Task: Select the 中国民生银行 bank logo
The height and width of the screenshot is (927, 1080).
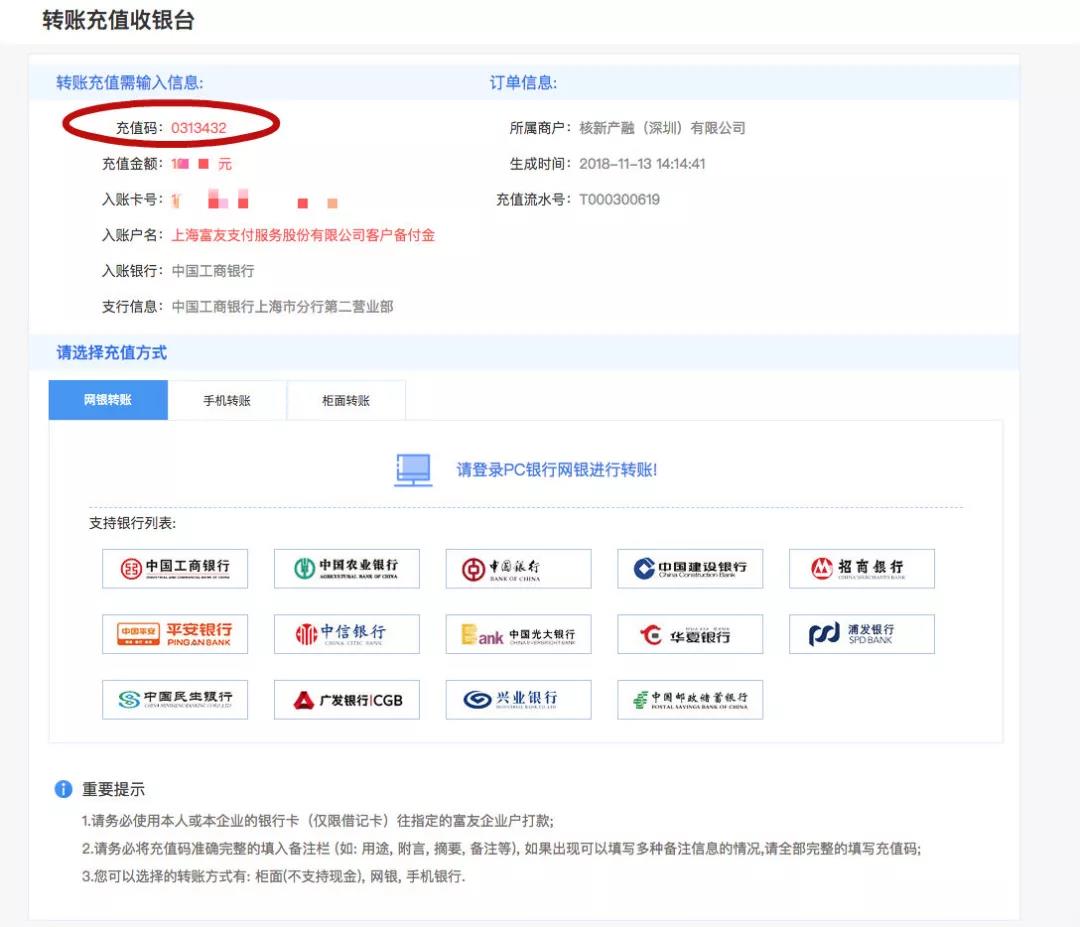Action: coord(175,700)
